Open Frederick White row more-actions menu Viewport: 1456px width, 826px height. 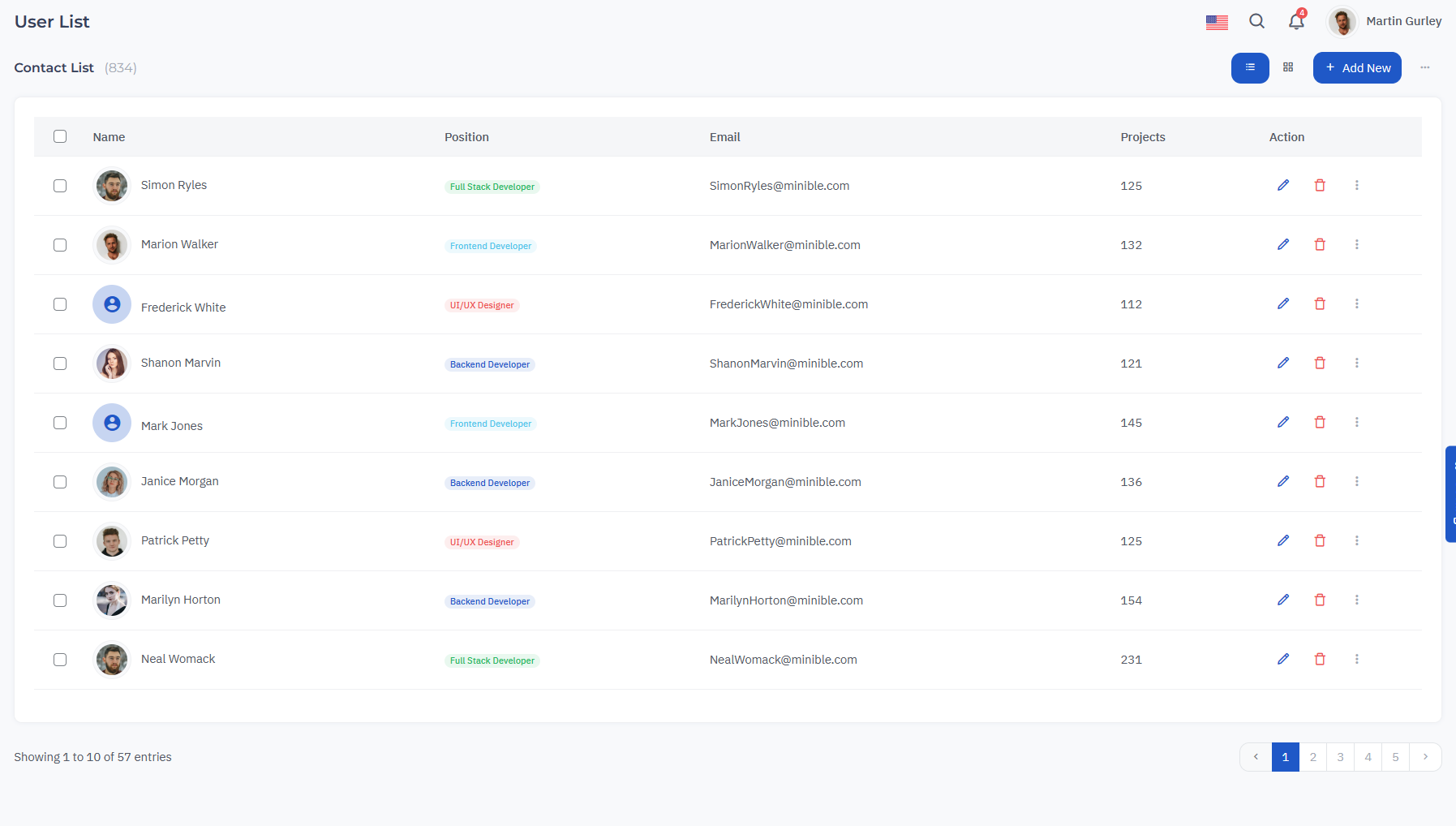pyautogui.click(x=1356, y=303)
